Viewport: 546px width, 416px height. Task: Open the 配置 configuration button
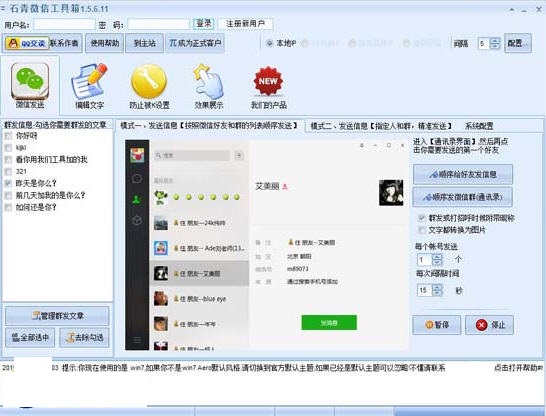pos(518,43)
